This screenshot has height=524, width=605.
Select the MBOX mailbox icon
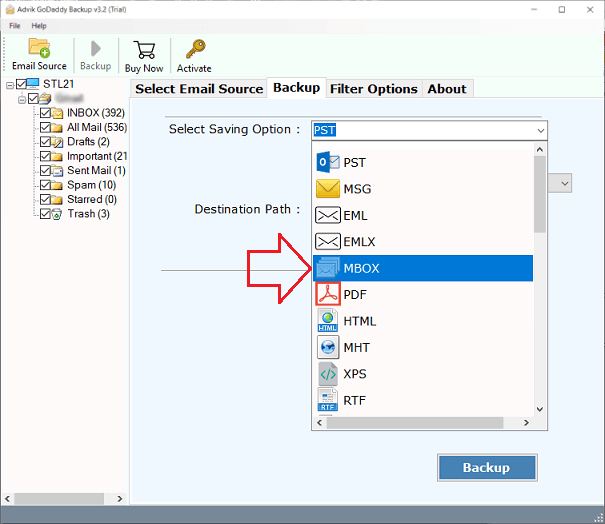click(x=328, y=268)
